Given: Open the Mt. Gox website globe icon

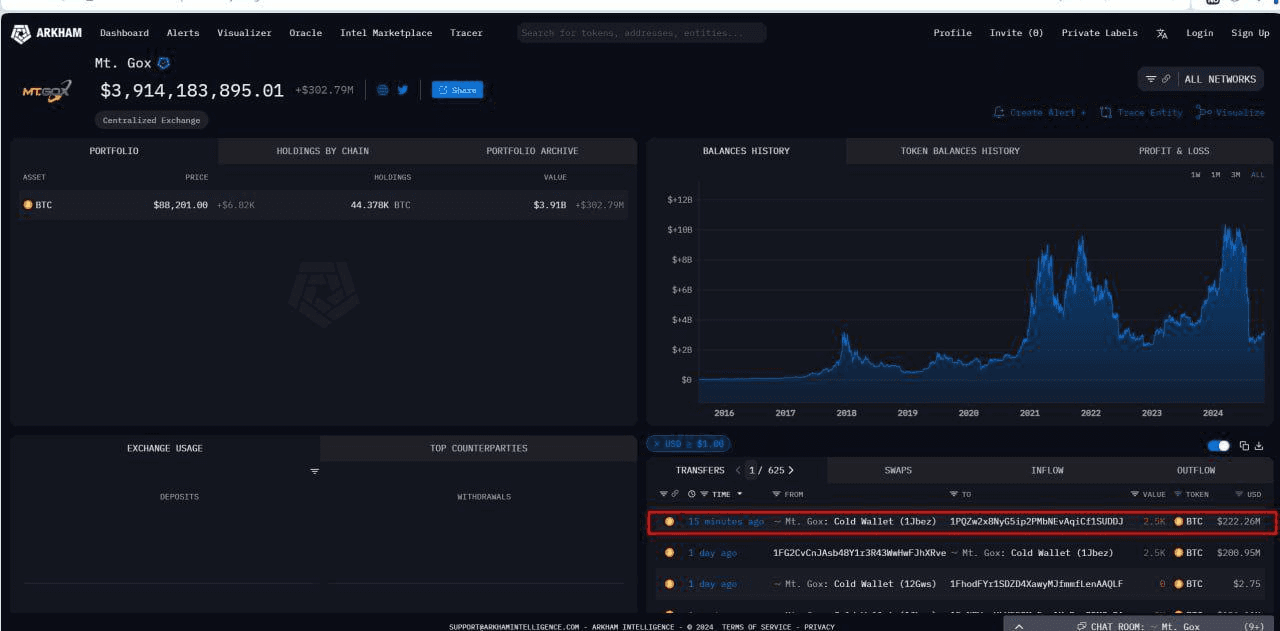Looking at the screenshot, I should pos(383,90).
